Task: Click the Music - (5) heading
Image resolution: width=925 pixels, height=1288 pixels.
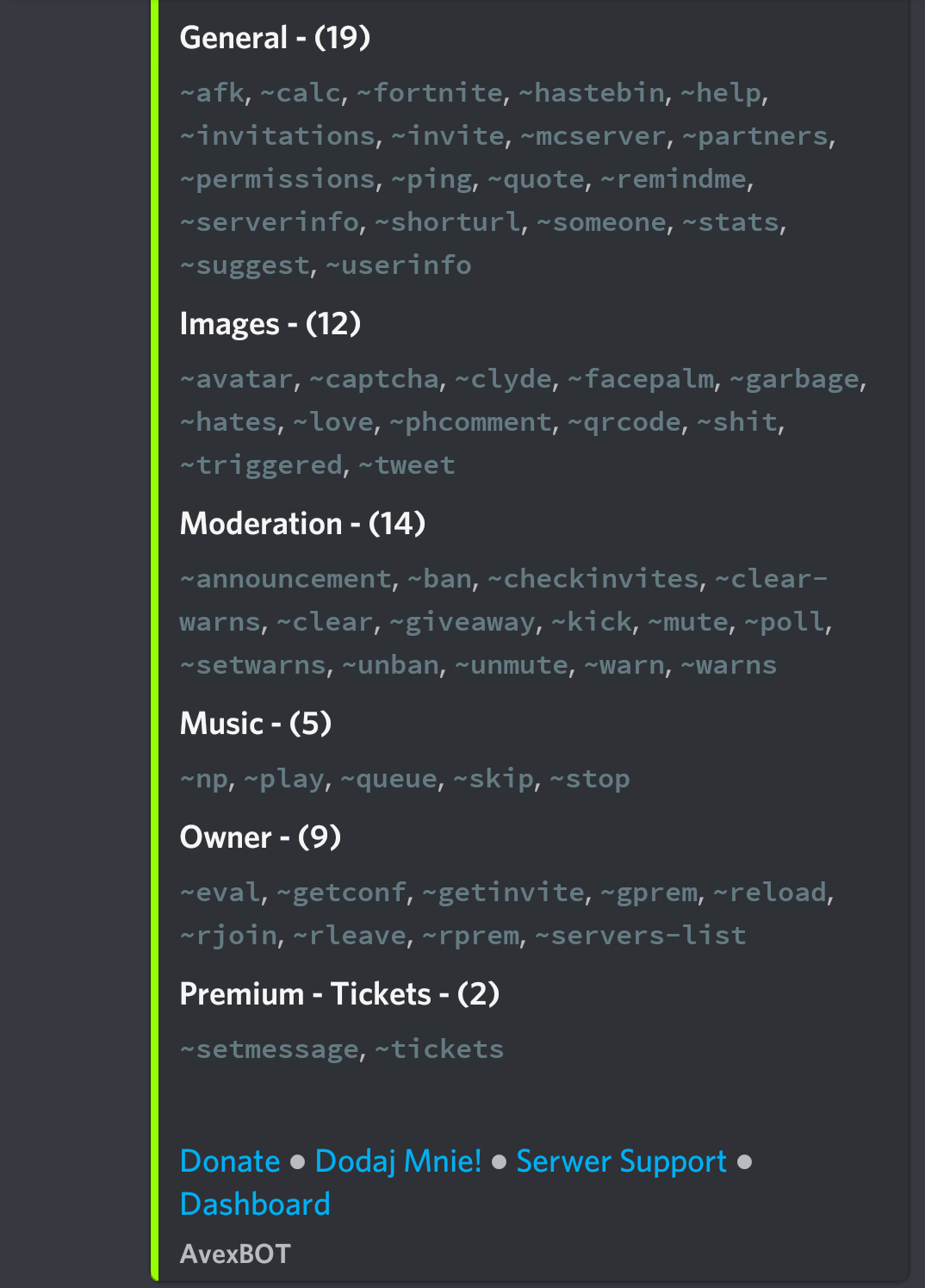Action: [255, 724]
